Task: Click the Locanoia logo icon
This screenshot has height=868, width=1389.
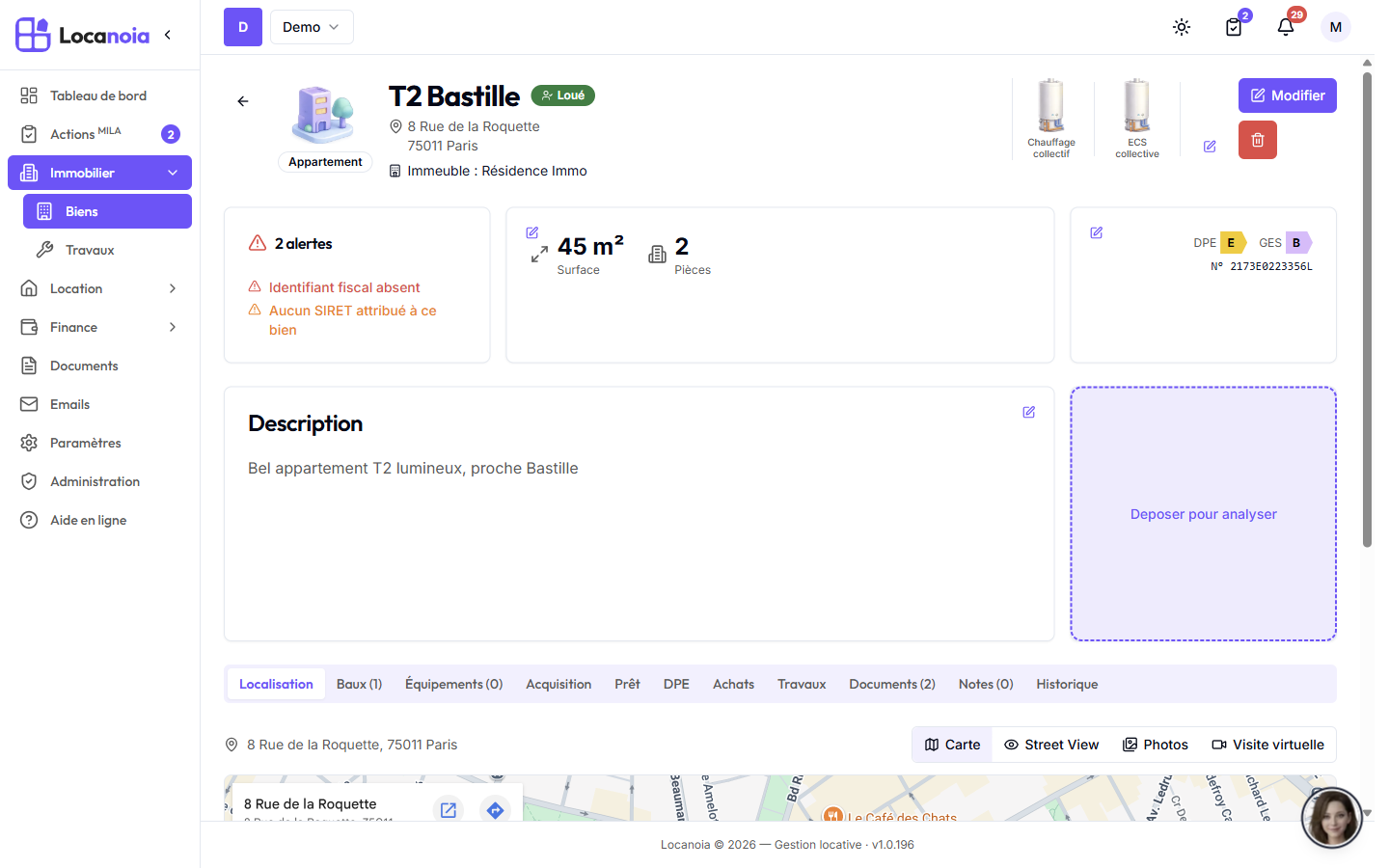Action: pyautogui.click(x=33, y=35)
